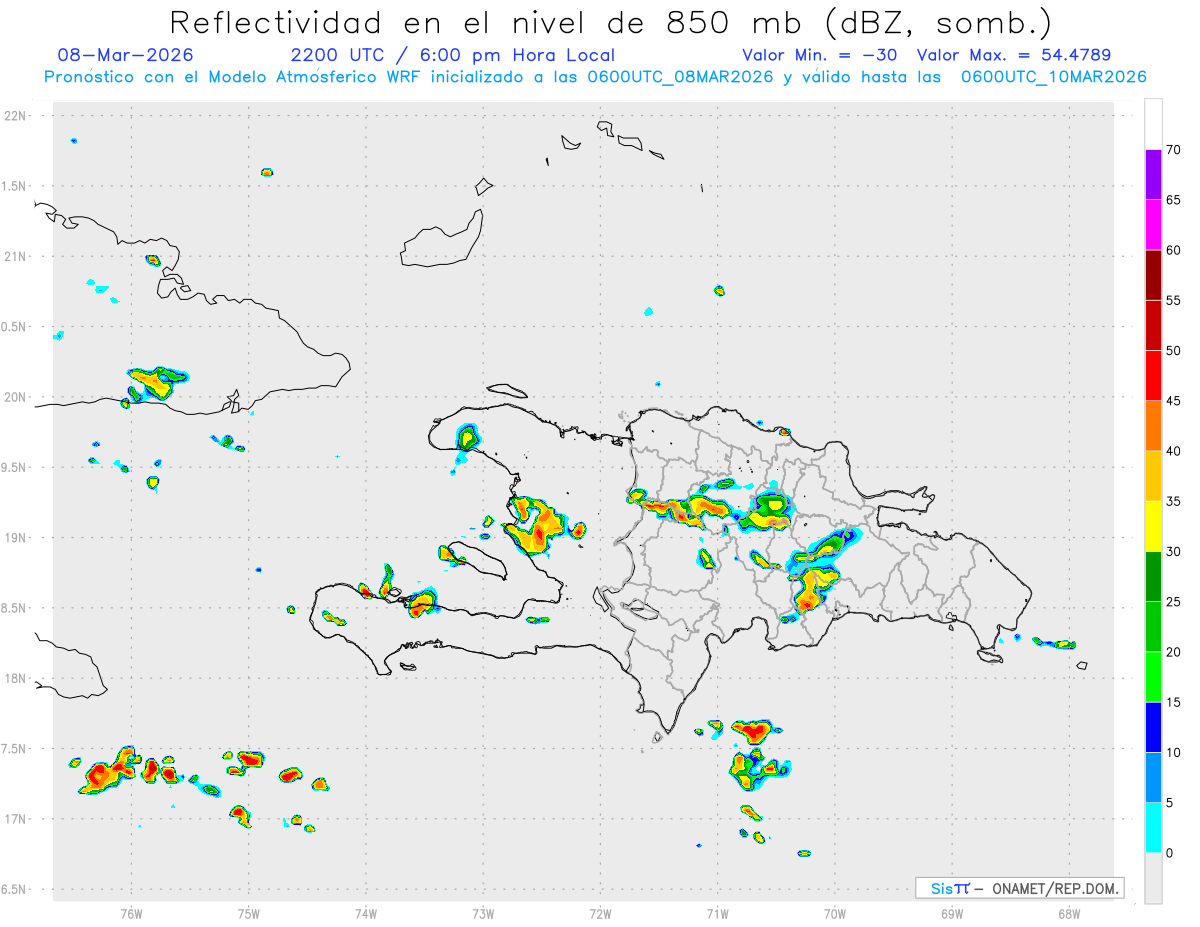Select the '2200 UTC / 6:00 pm Hora Local' text
The image size is (1200, 927).
tap(452, 55)
